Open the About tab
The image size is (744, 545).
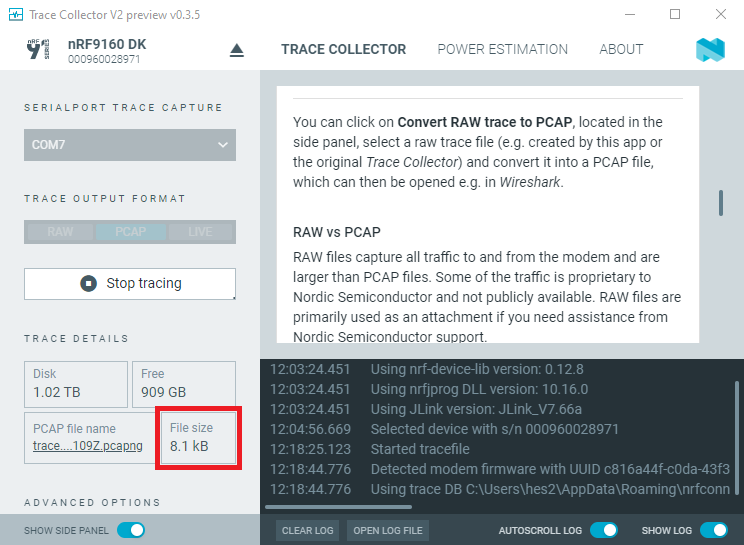(621, 49)
